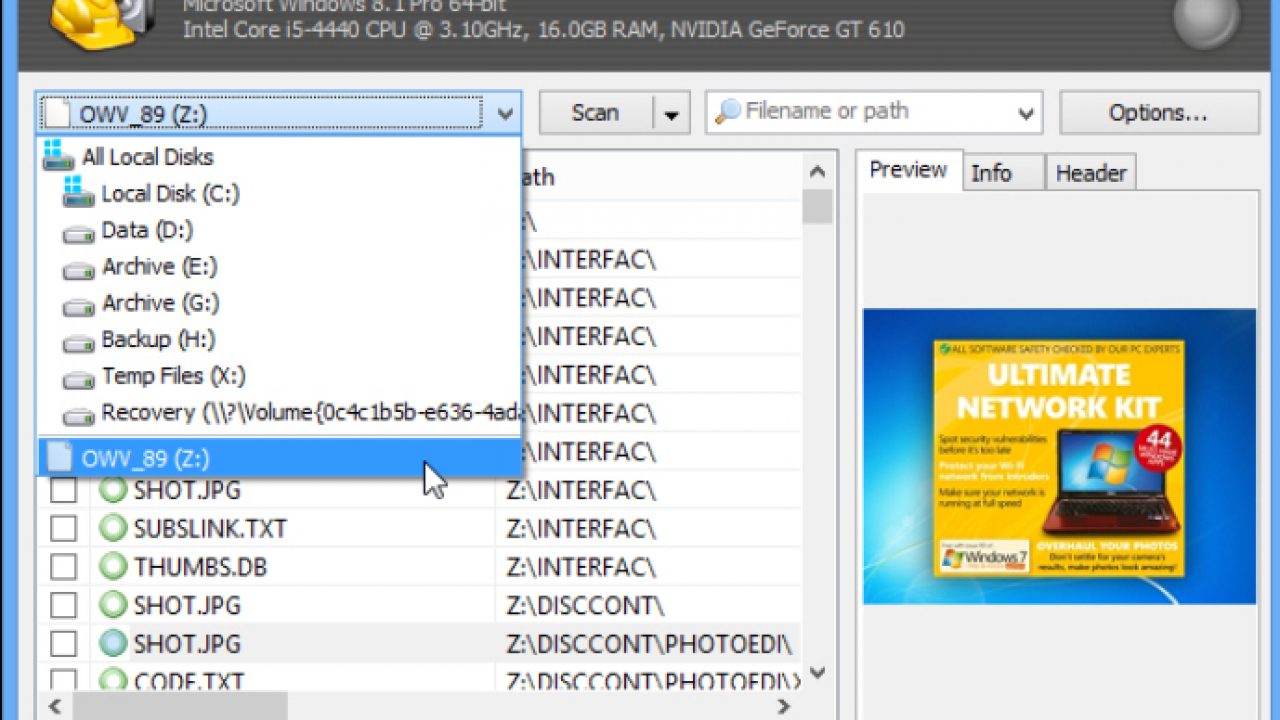
Task: Tick the checkbox for SHOT.JPG in Z:\INTERFAC\
Action: tap(63, 490)
